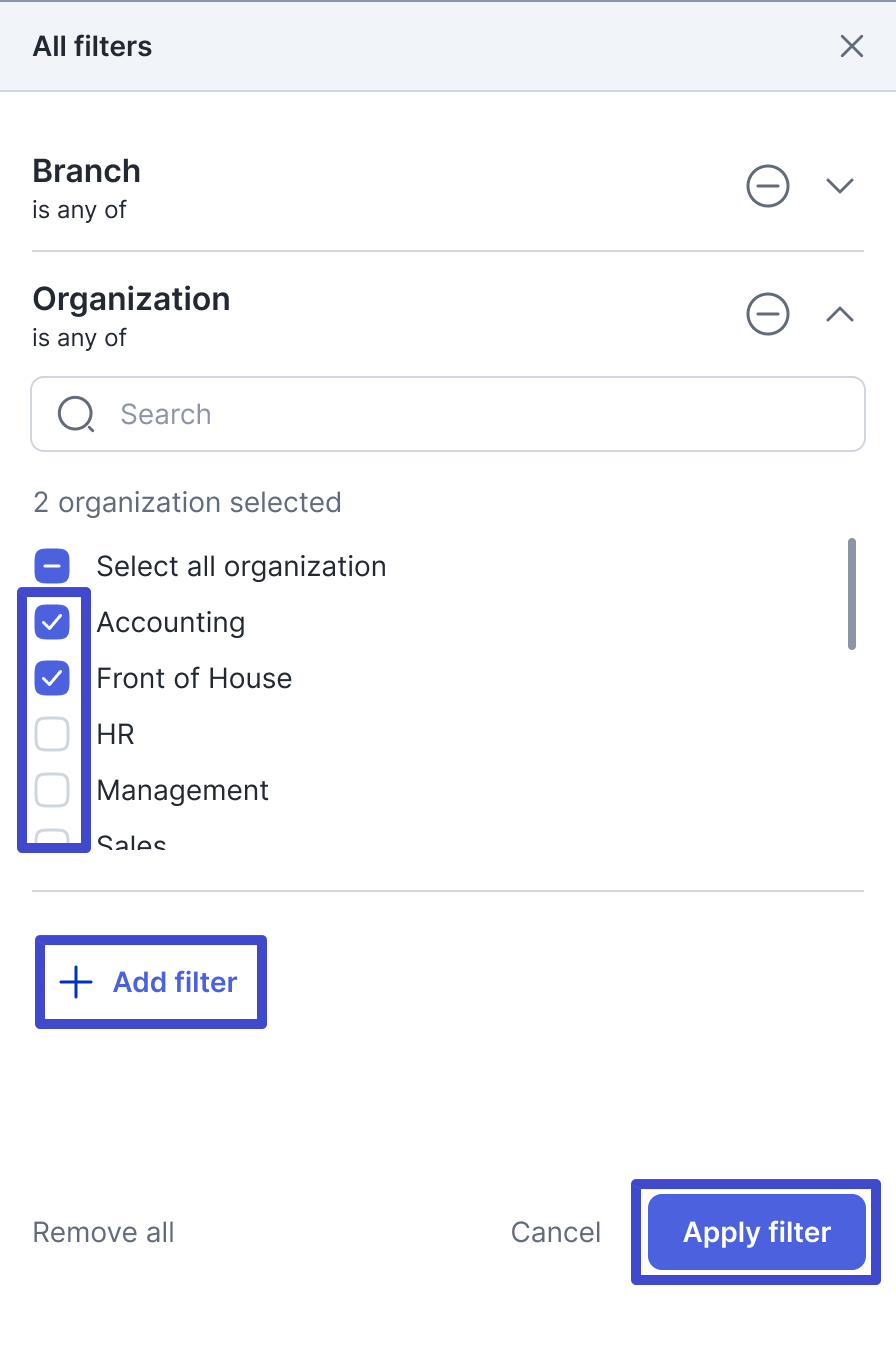Click the Organization filter heading
Viewport: 896px width, 1348px height.
pyautogui.click(x=131, y=299)
